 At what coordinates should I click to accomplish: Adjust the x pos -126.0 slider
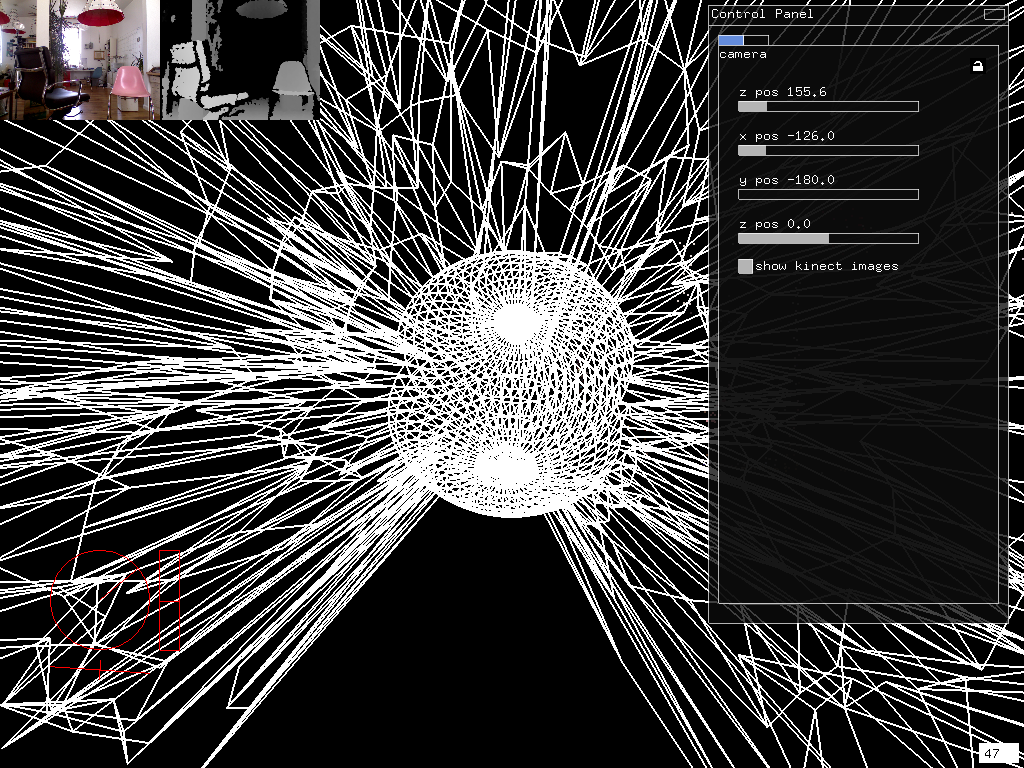[x=828, y=151]
